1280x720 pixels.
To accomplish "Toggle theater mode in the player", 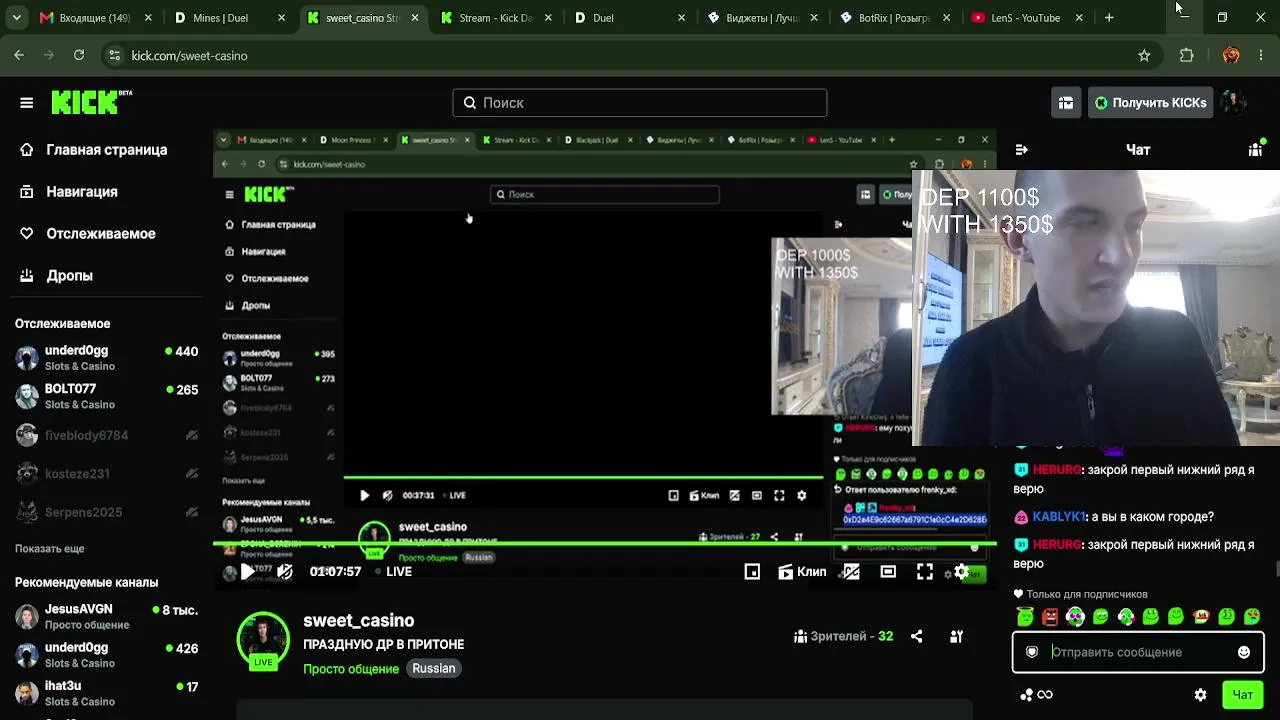I will click(x=888, y=572).
